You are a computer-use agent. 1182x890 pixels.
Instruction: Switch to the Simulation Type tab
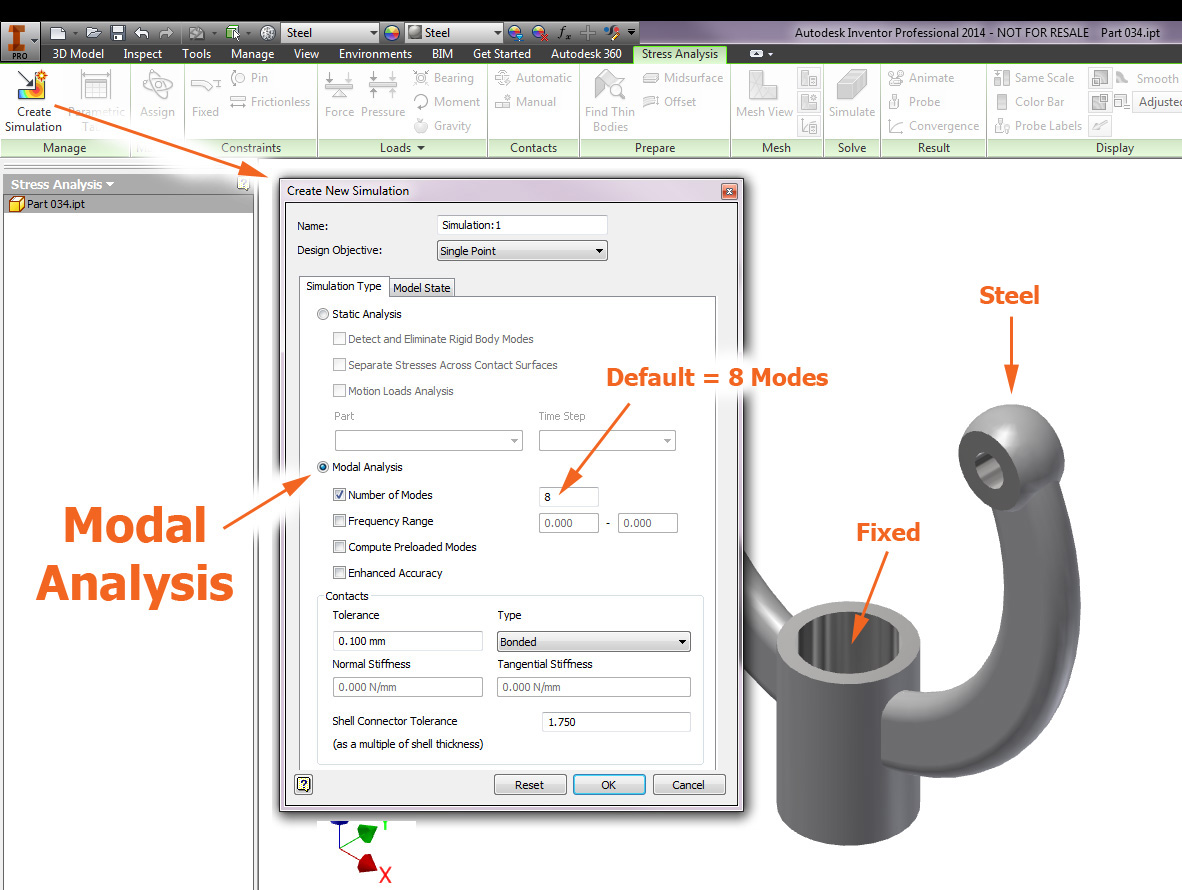(344, 286)
